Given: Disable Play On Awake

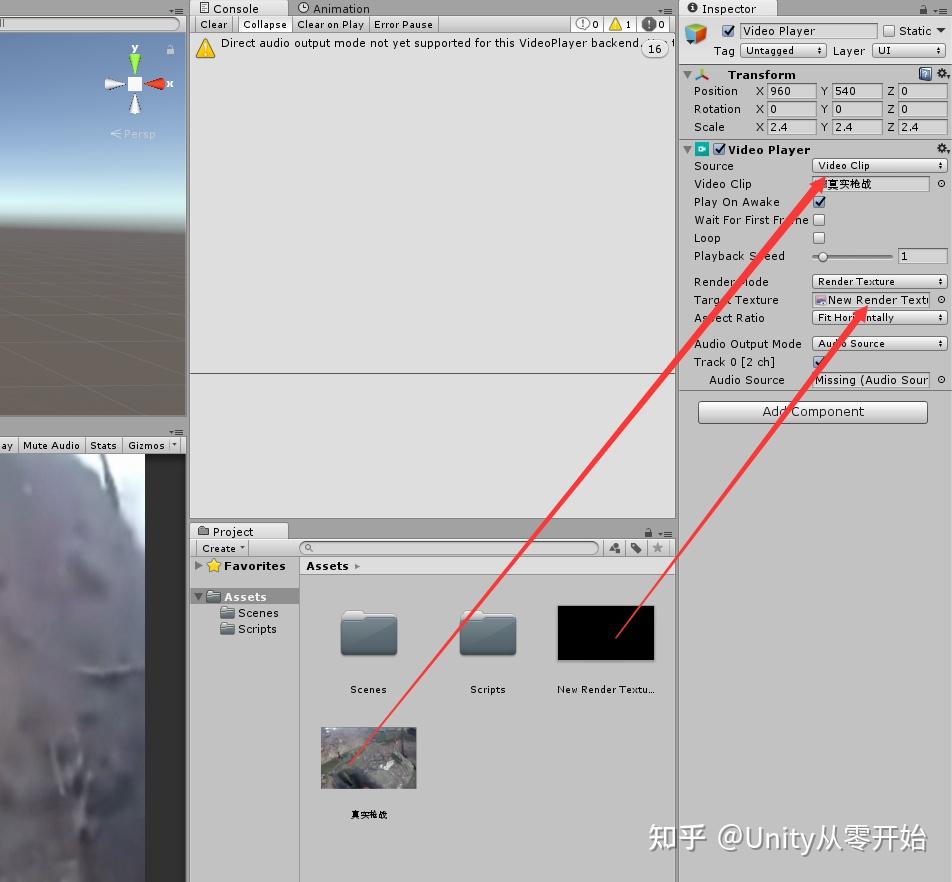Looking at the screenshot, I should point(820,202).
